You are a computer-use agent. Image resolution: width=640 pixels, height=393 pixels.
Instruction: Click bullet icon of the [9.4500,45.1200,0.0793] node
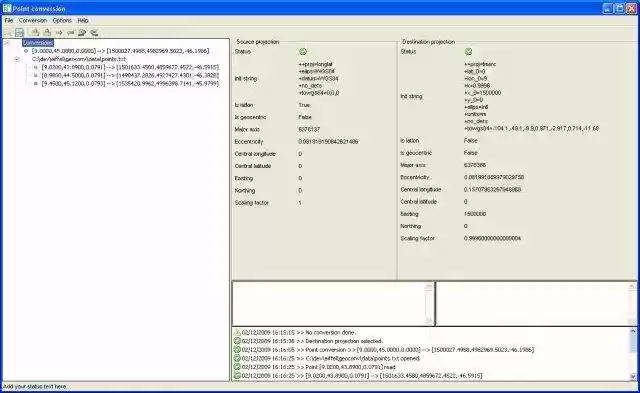coord(36,84)
